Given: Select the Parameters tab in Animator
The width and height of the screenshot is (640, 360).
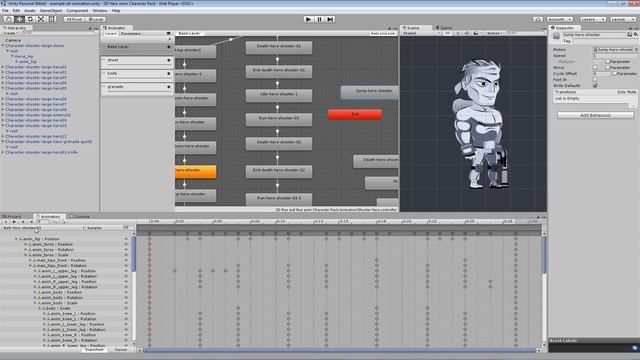Looking at the screenshot, I should pyautogui.click(x=131, y=33).
